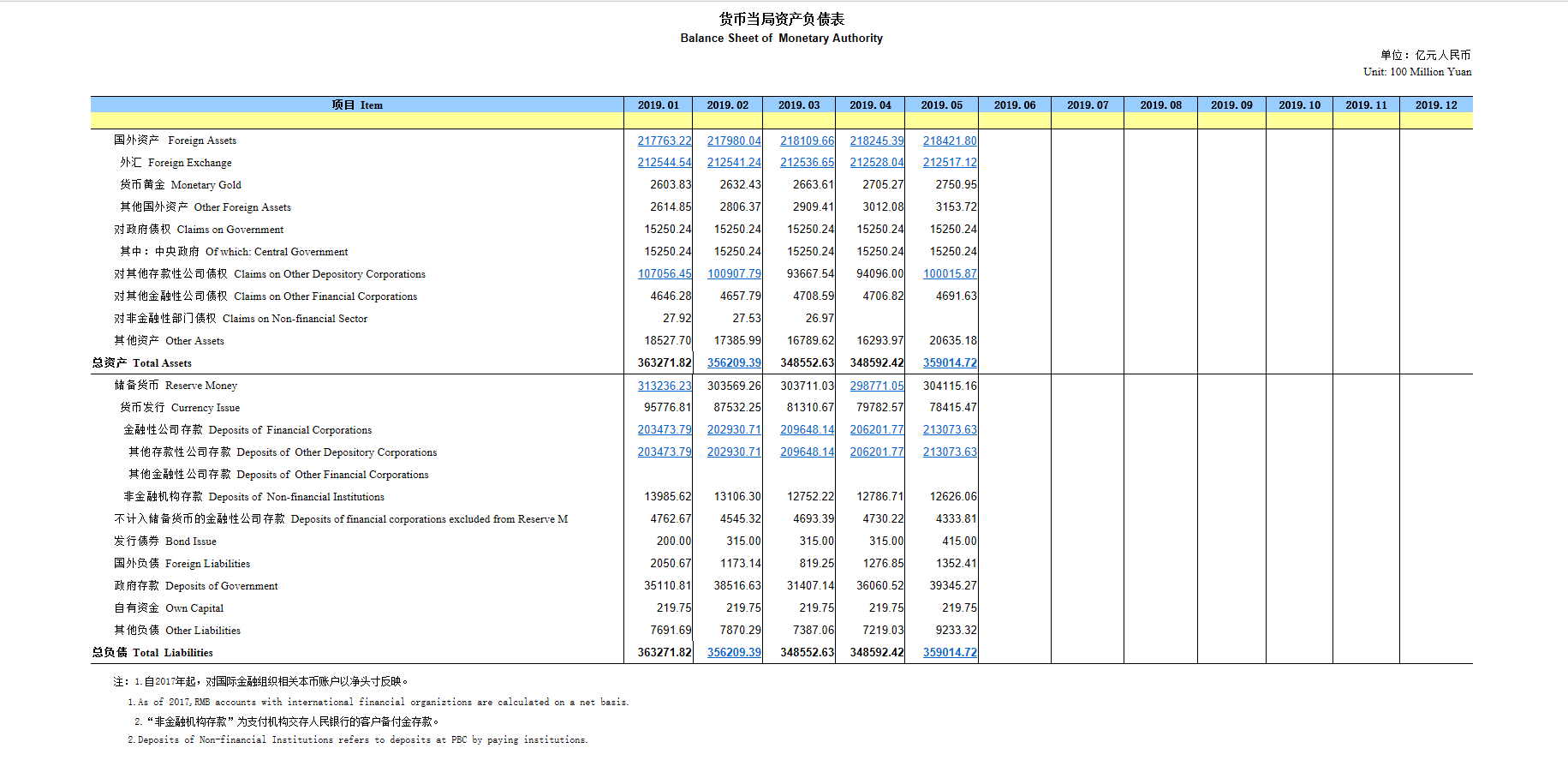This screenshot has width=1568, height=778.
Task: Click the 项目 Item header cell
Action: click(357, 105)
